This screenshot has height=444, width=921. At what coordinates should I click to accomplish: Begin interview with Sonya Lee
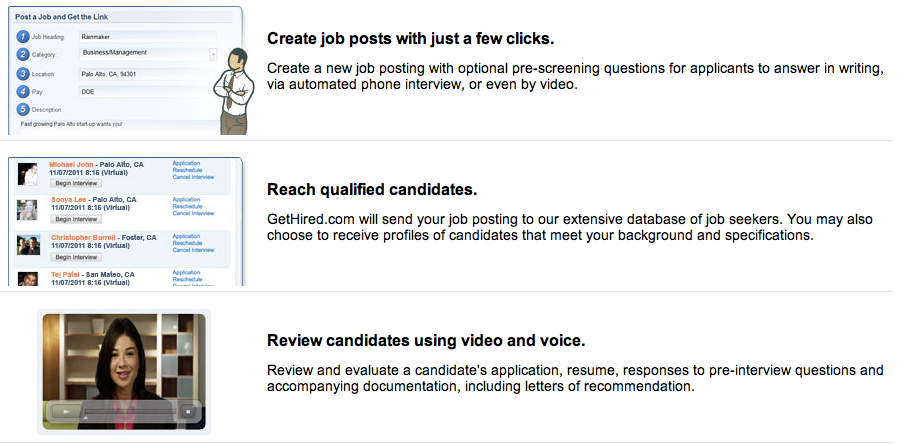pyautogui.click(x=76, y=219)
